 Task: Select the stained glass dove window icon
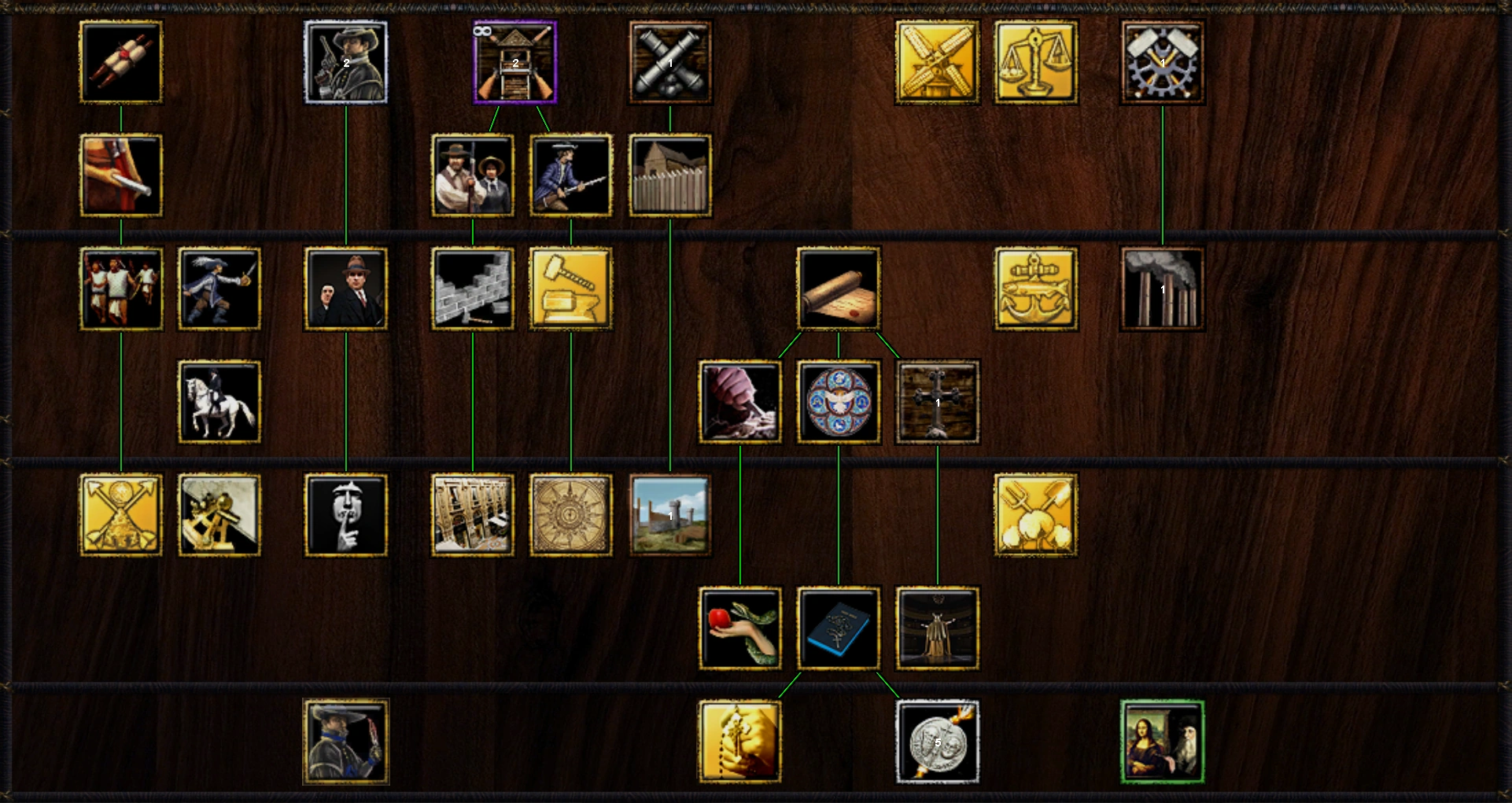[839, 402]
